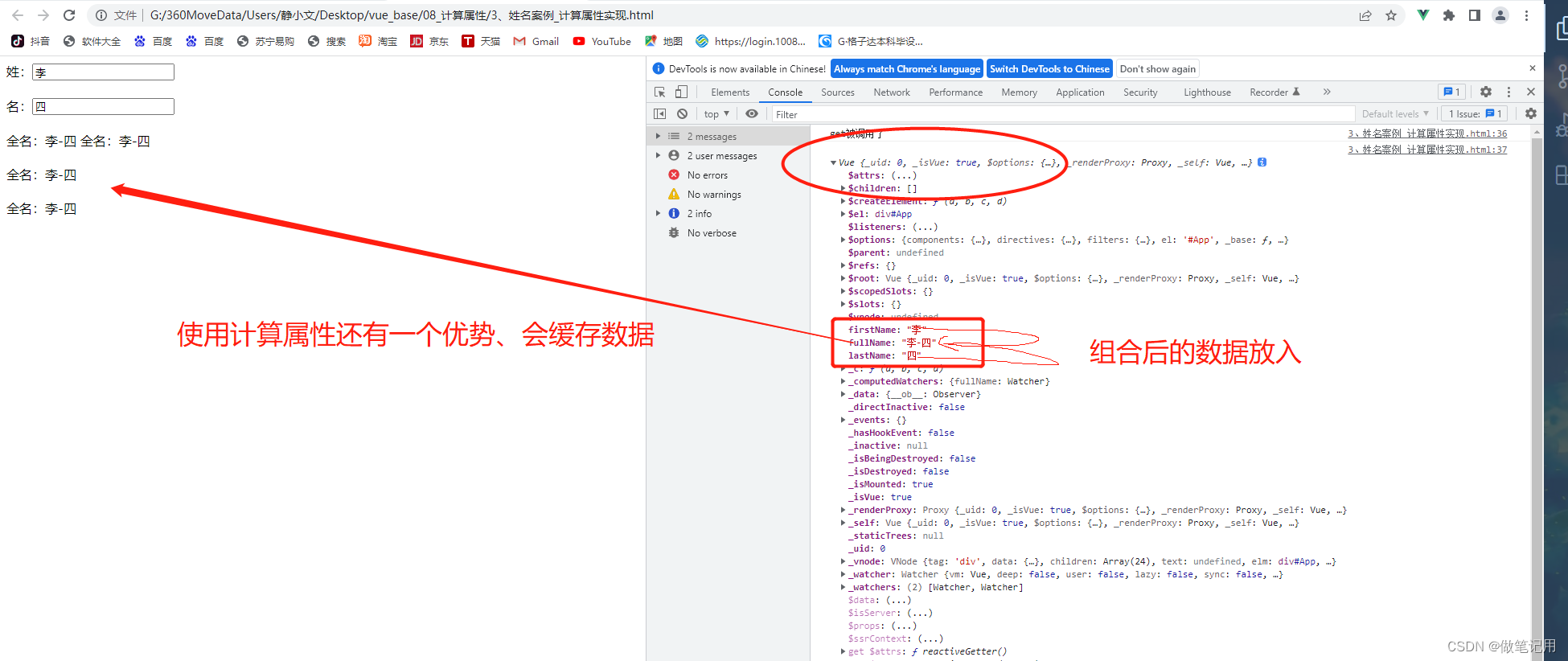This screenshot has width=1568, height=661.
Task: Open console settings gear icon
Action: coord(1531,113)
